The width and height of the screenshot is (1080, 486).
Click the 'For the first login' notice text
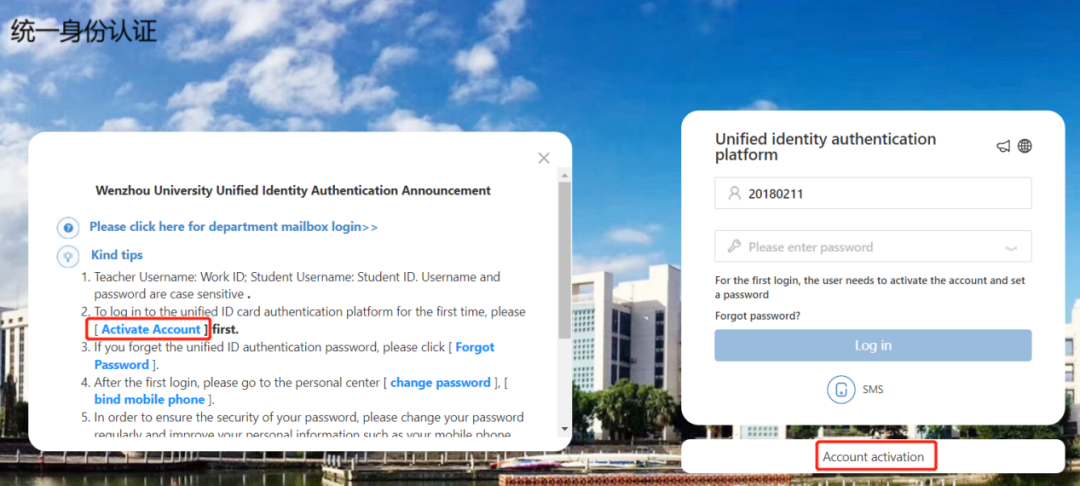point(871,288)
